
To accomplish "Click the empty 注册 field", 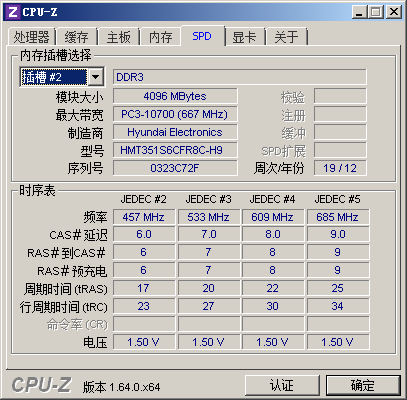I will [340, 114].
